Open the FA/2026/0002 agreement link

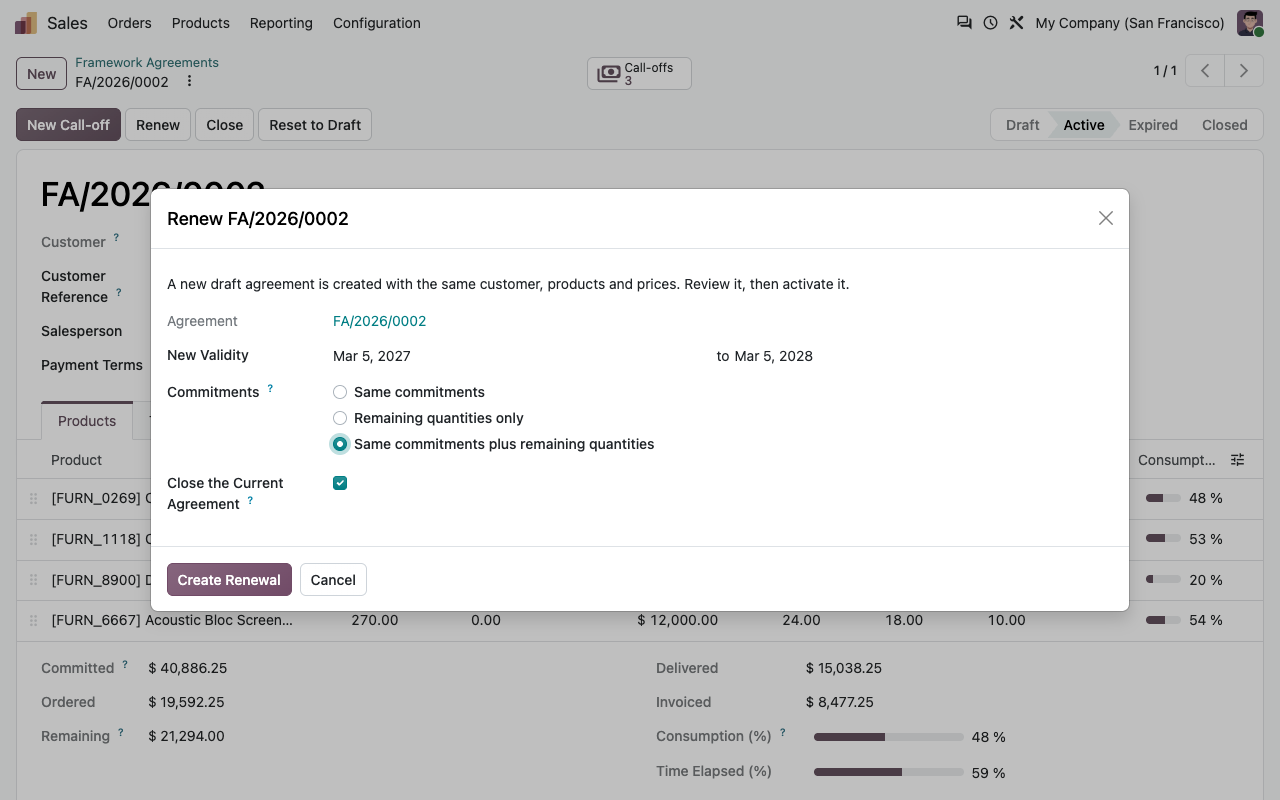pos(380,321)
